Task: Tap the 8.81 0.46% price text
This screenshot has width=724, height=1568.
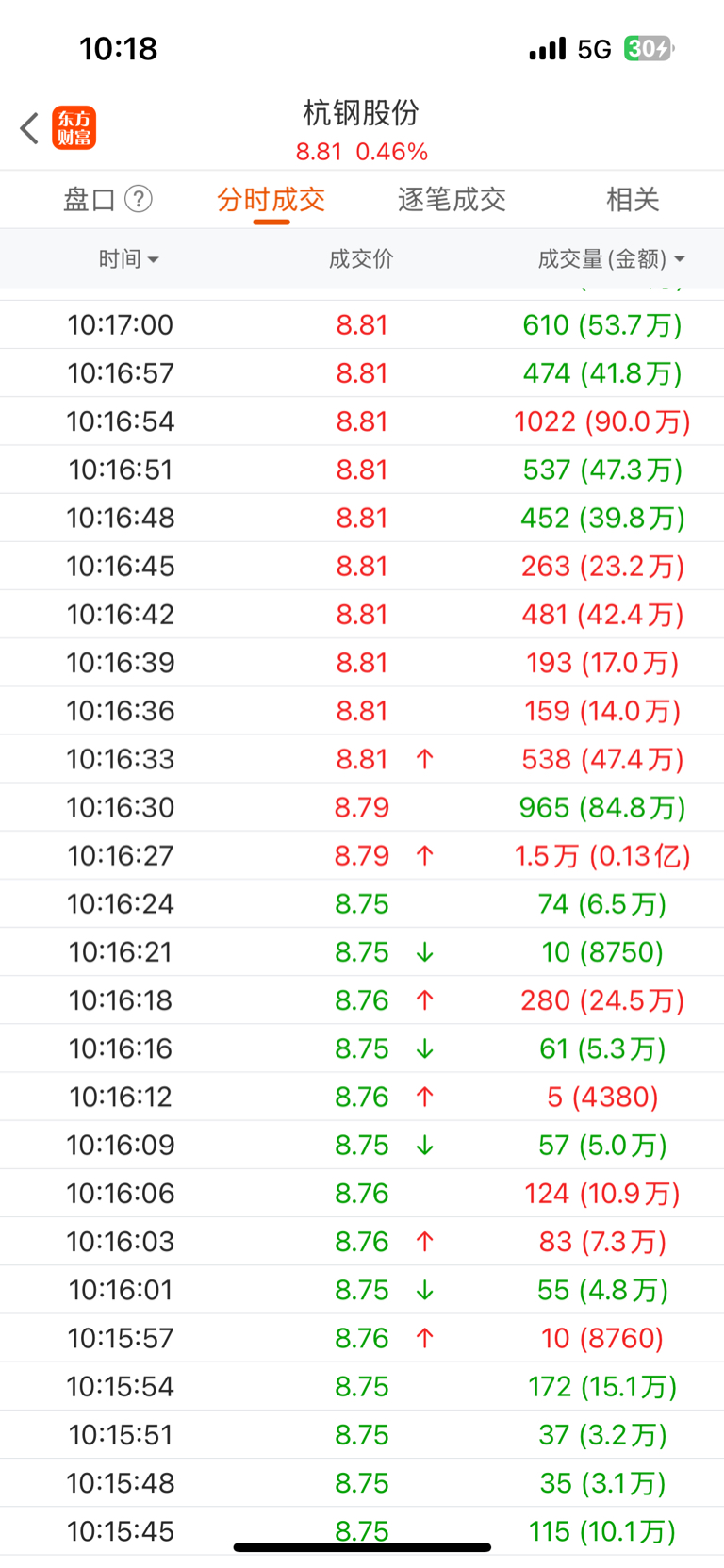Action: coord(362,152)
